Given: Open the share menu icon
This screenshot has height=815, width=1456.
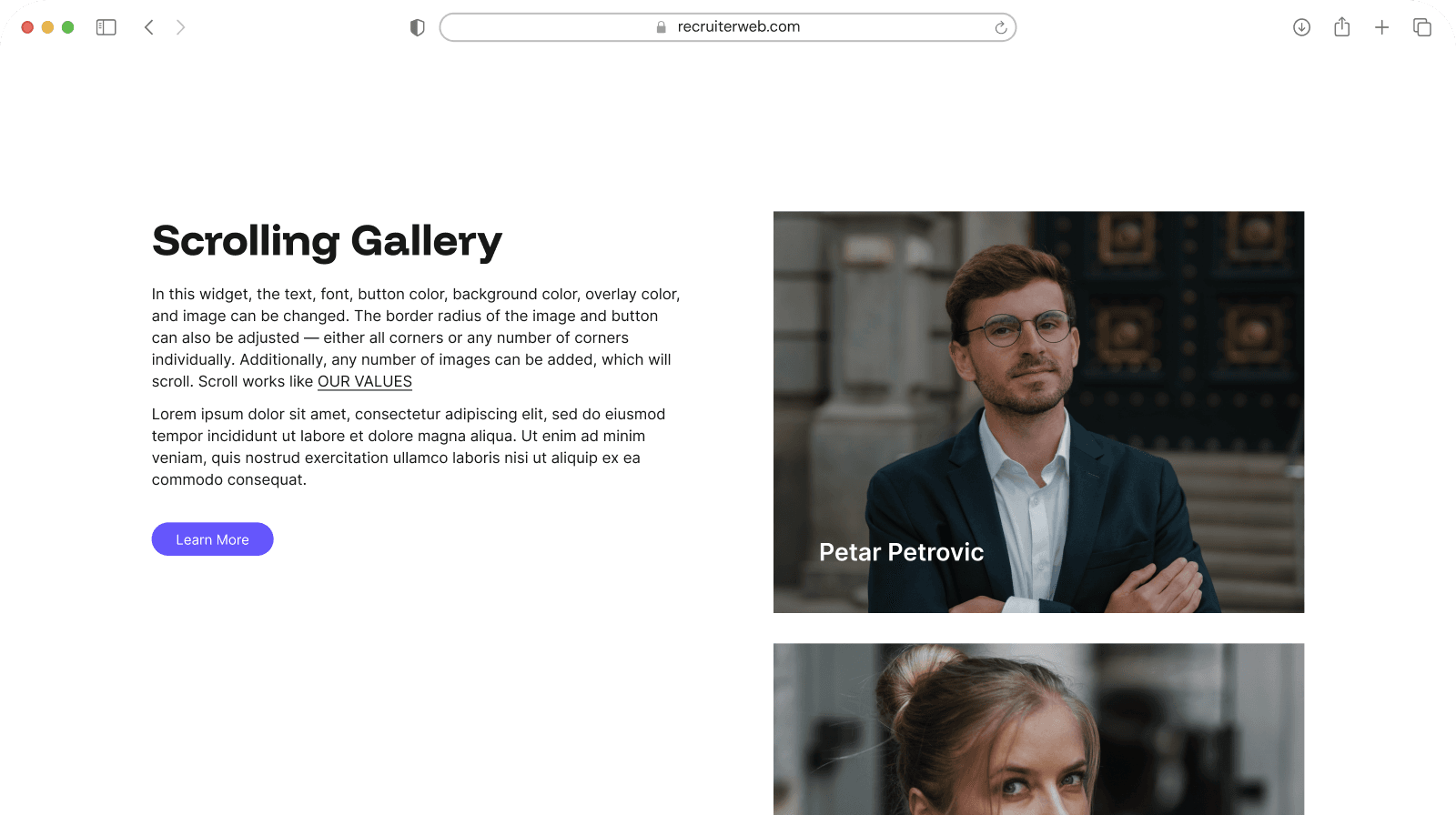Looking at the screenshot, I should (x=1341, y=26).
